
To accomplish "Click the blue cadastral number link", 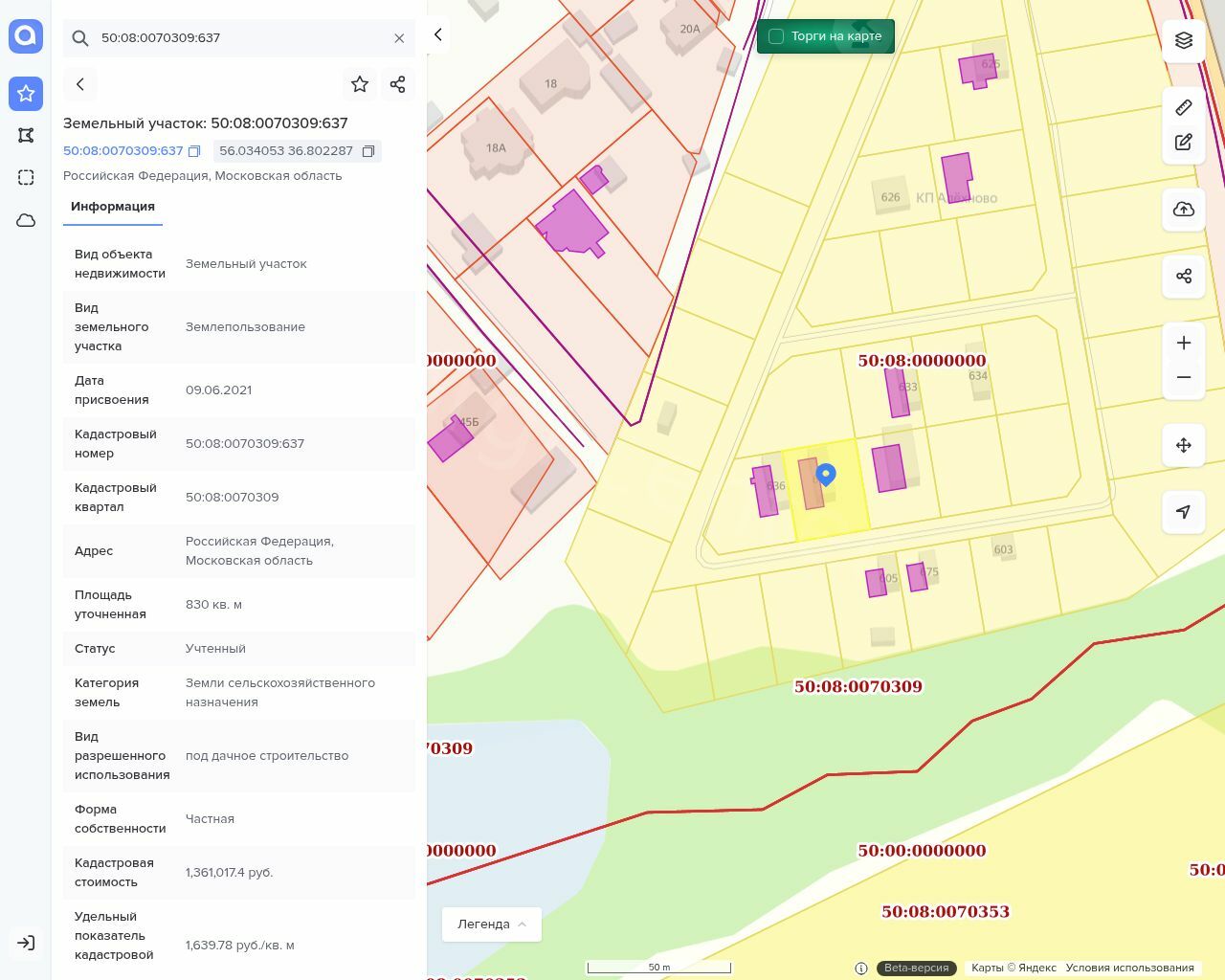I will point(122,151).
